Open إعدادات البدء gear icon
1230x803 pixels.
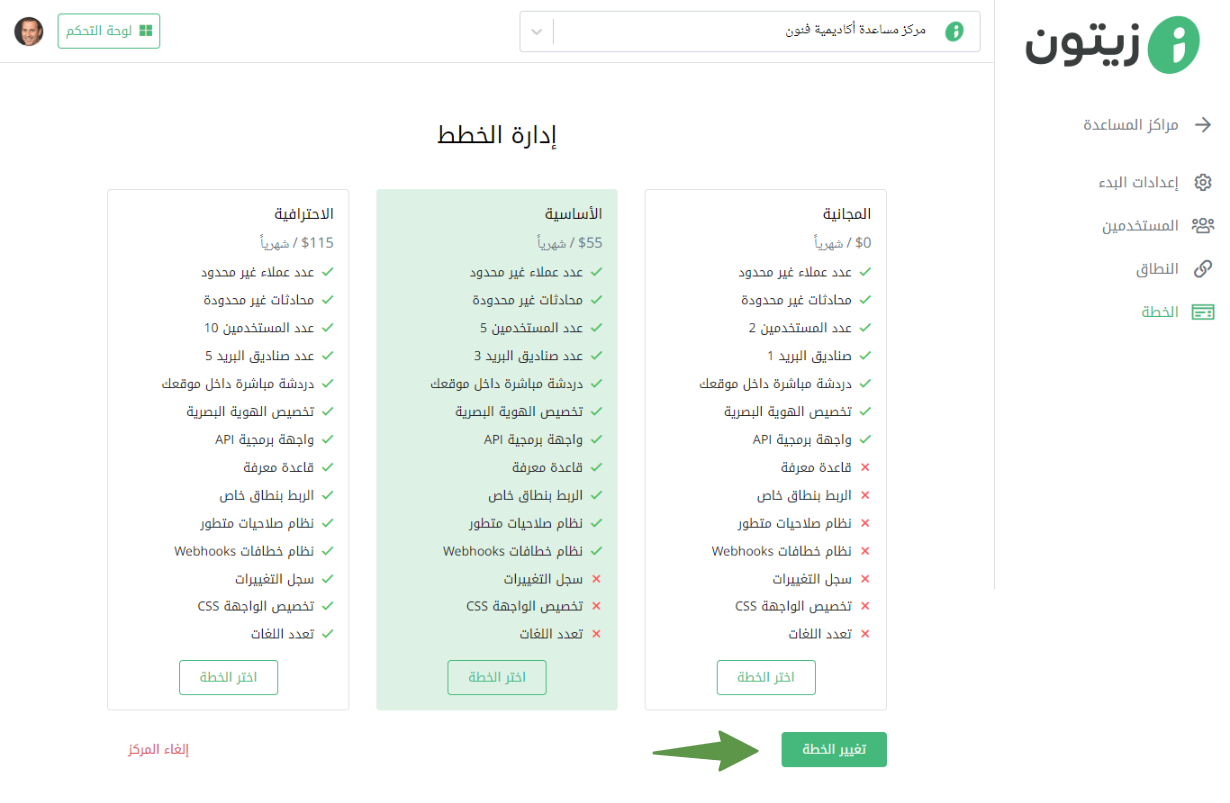tap(1203, 182)
